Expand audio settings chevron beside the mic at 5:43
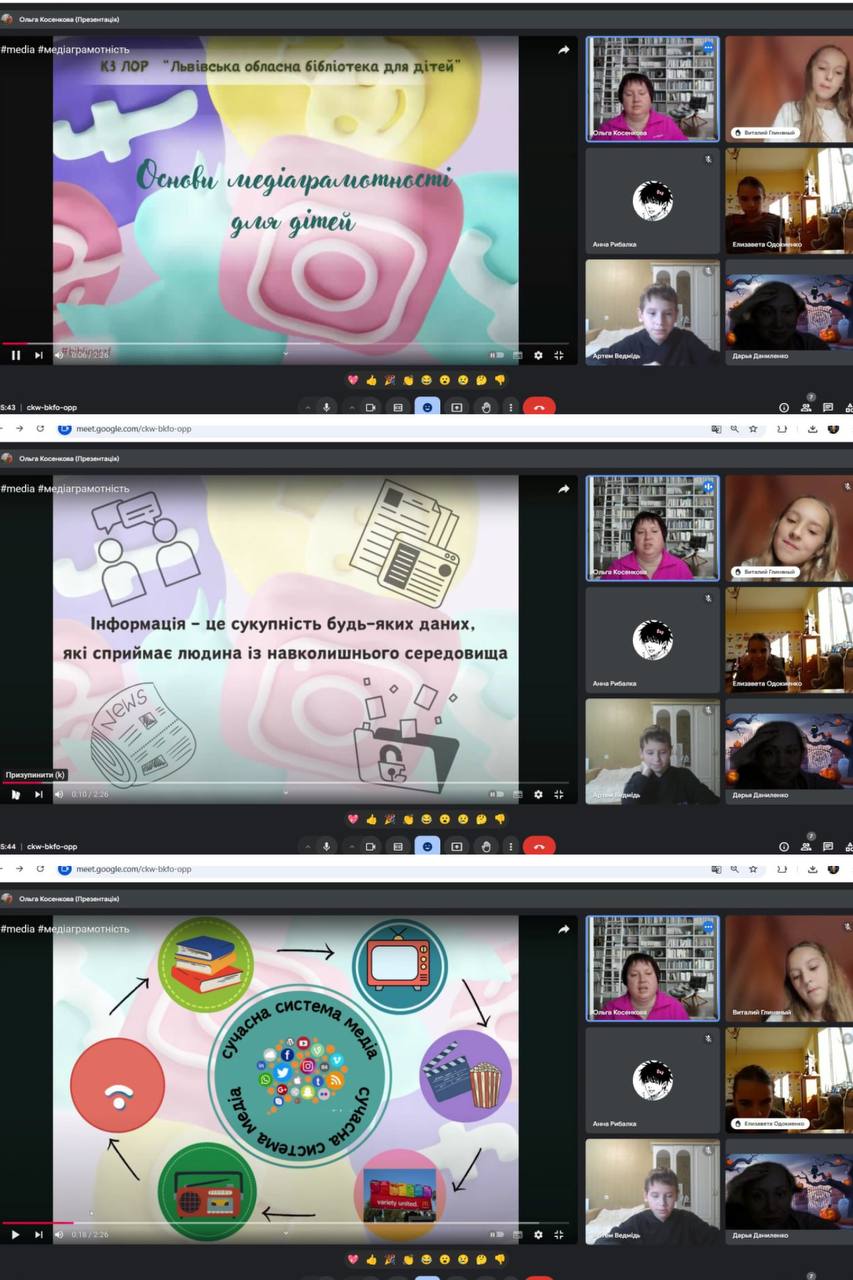853x1280 pixels. [307, 407]
